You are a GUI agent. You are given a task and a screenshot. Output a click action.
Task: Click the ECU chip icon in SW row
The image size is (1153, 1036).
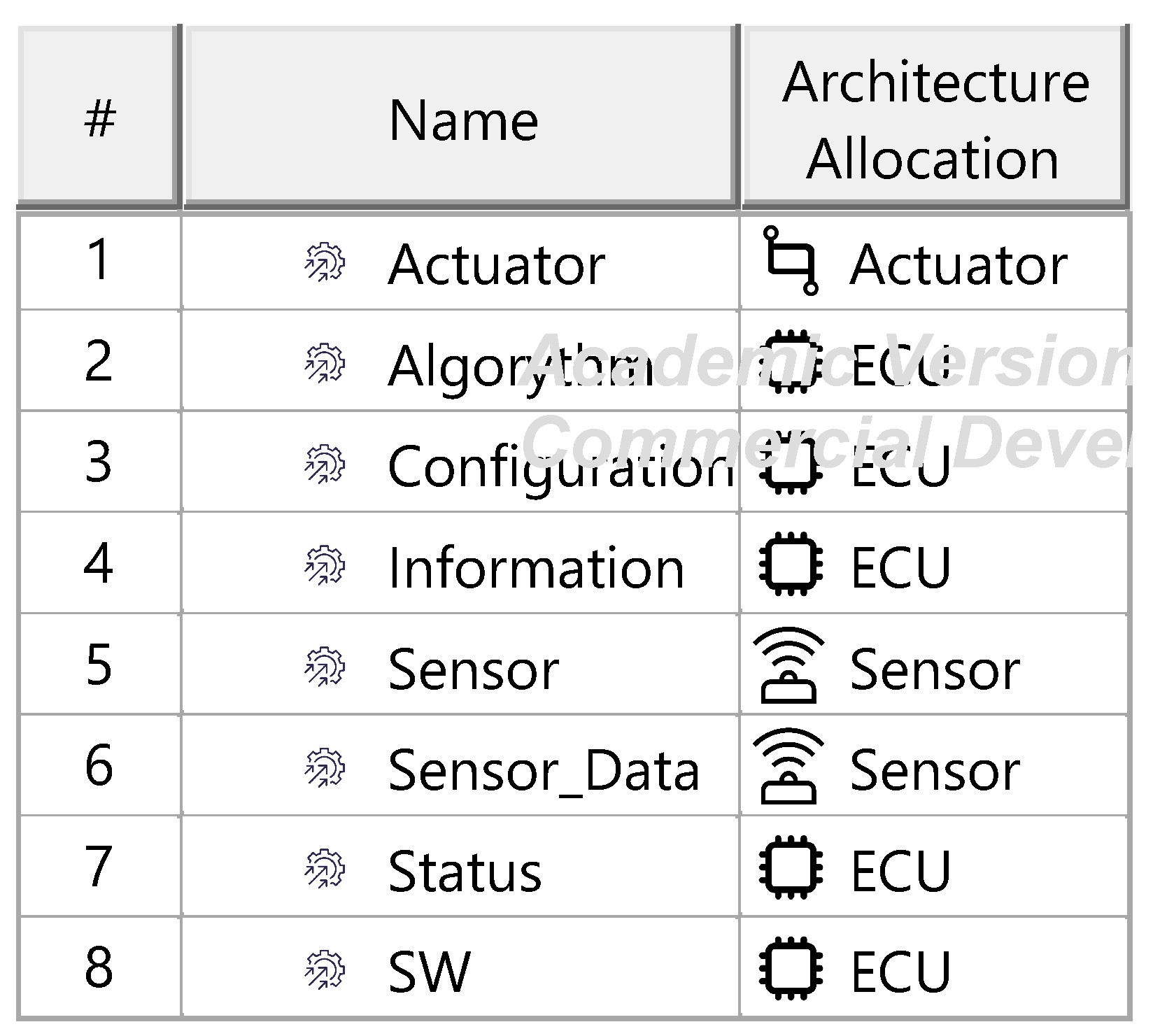coord(791,970)
